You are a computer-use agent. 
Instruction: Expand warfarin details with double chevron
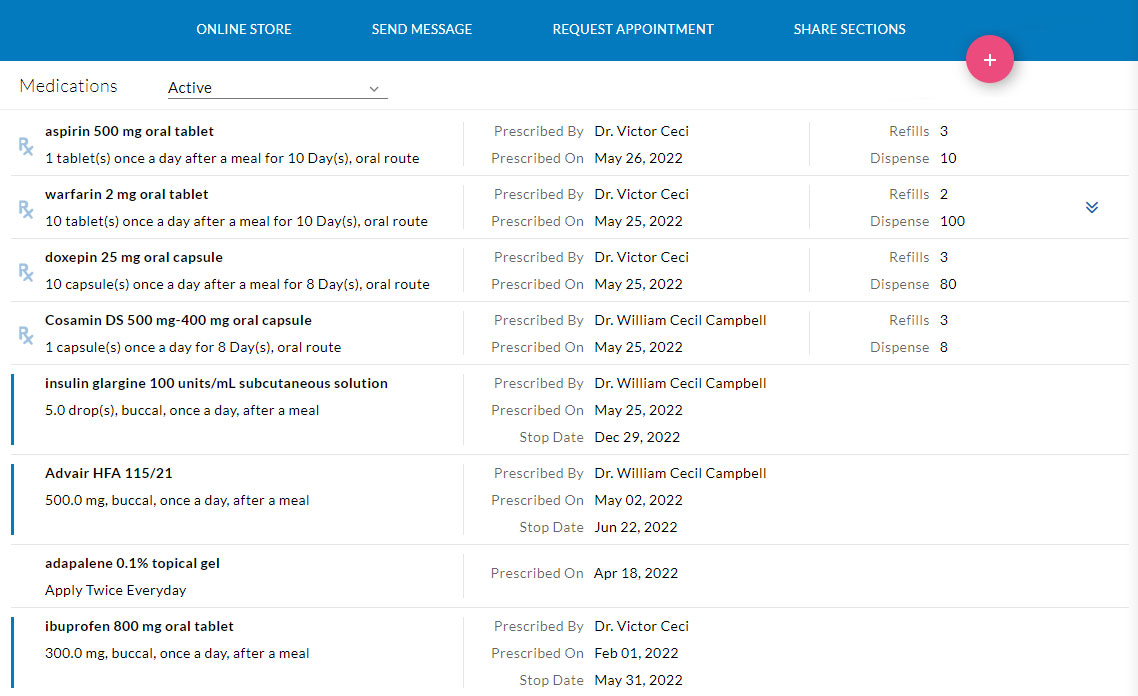point(1092,207)
